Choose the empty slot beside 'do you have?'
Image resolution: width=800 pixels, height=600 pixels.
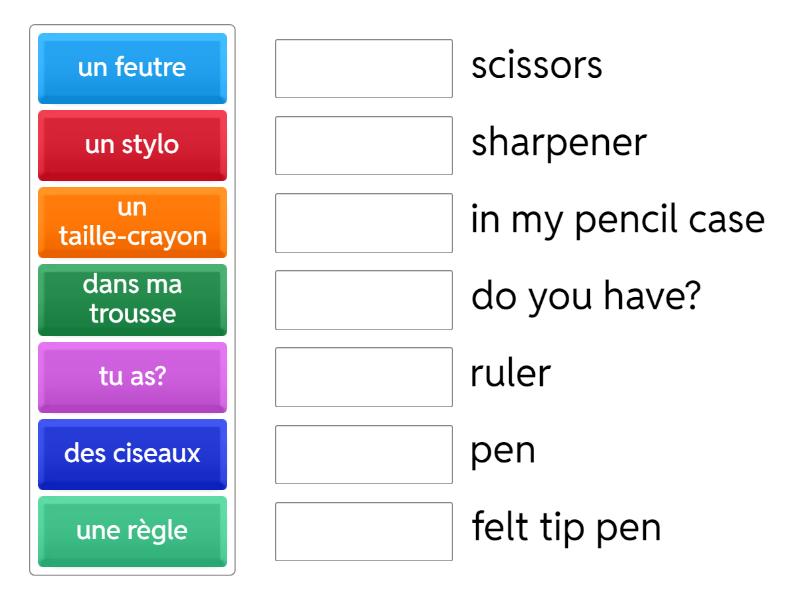click(364, 299)
